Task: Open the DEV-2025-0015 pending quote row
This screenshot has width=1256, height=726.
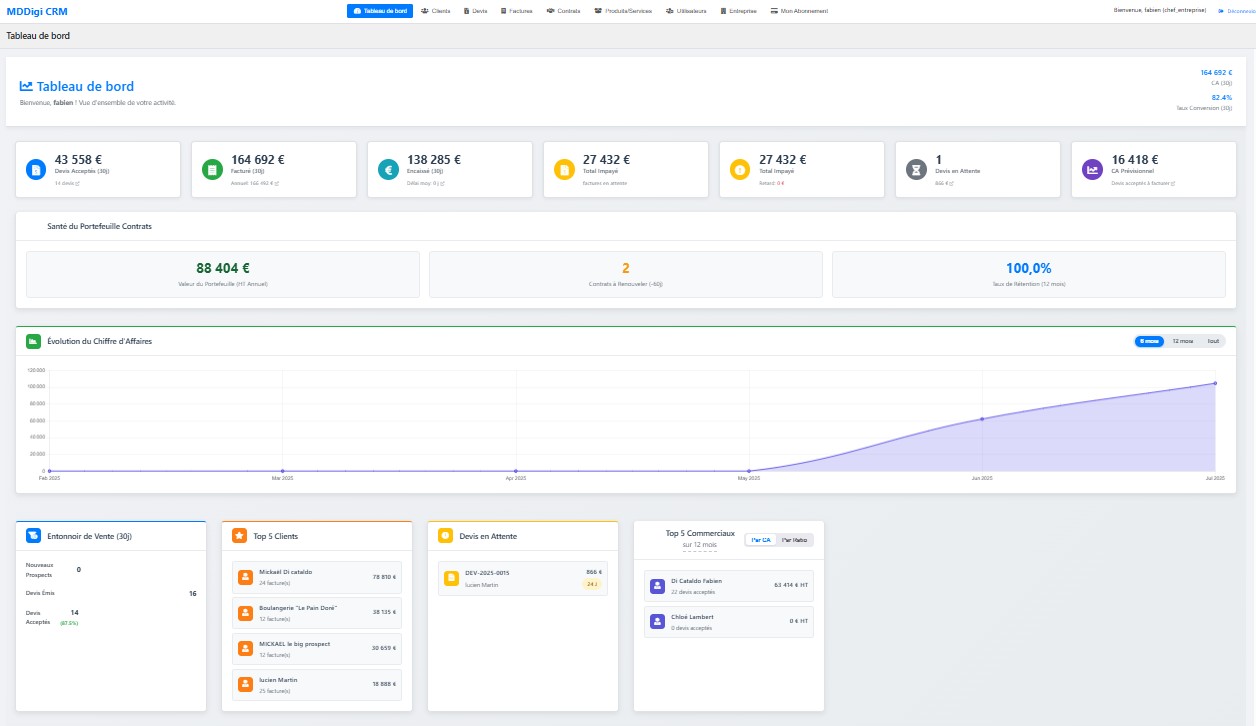Action: [523, 578]
